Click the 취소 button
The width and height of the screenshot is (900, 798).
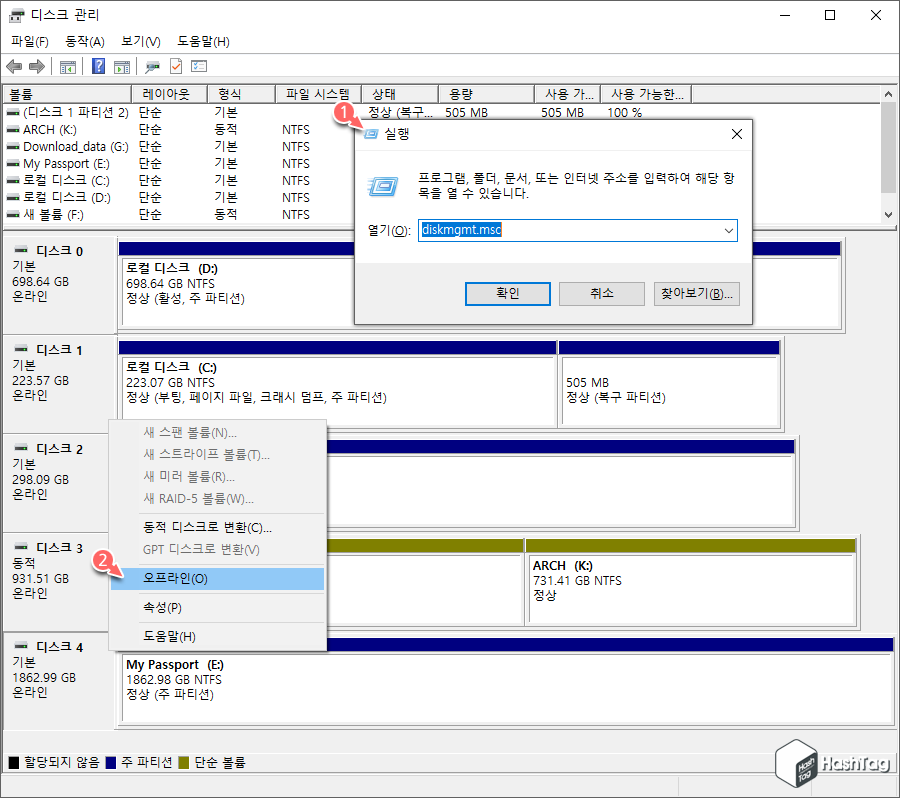[601, 293]
